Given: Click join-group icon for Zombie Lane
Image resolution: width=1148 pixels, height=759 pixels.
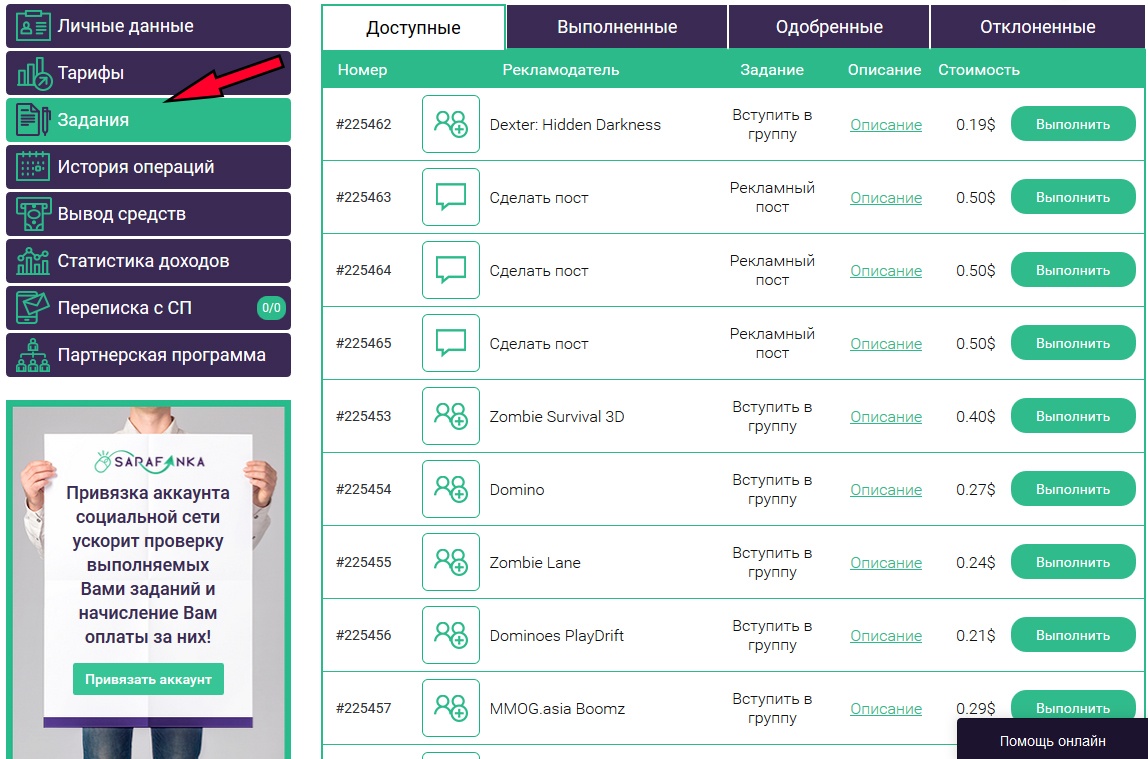Looking at the screenshot, I should [x=451, y=562].
